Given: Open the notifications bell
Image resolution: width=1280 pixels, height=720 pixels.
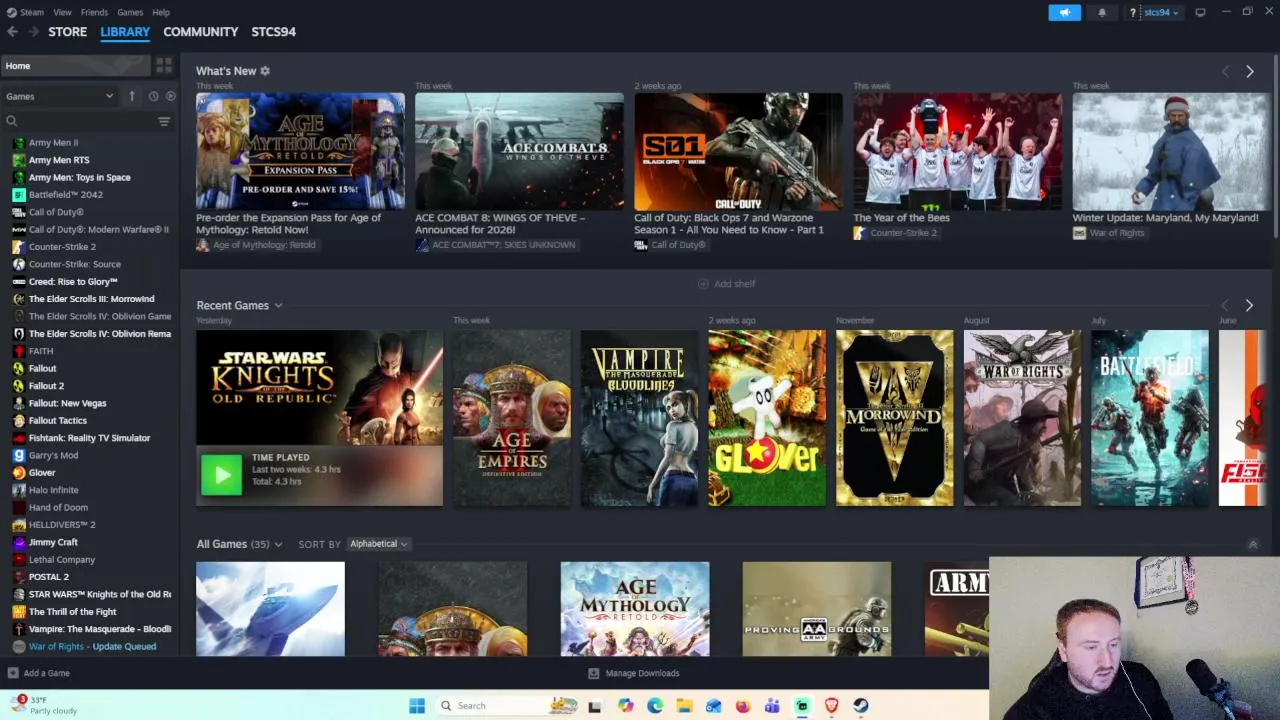Looking at the screenshot, I should [1102, 12].
